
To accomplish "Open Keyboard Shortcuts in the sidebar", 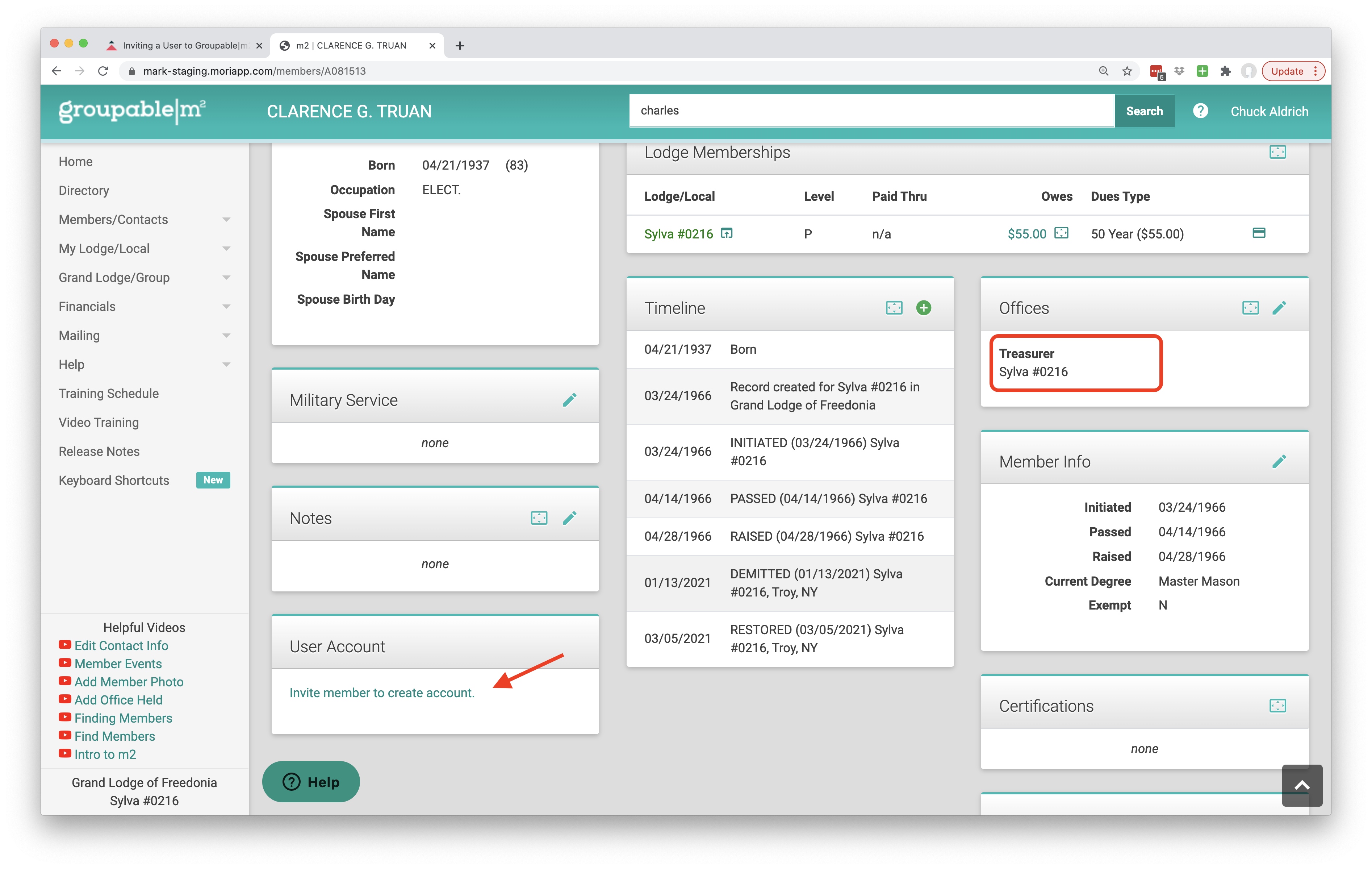I will click(114, 481).
